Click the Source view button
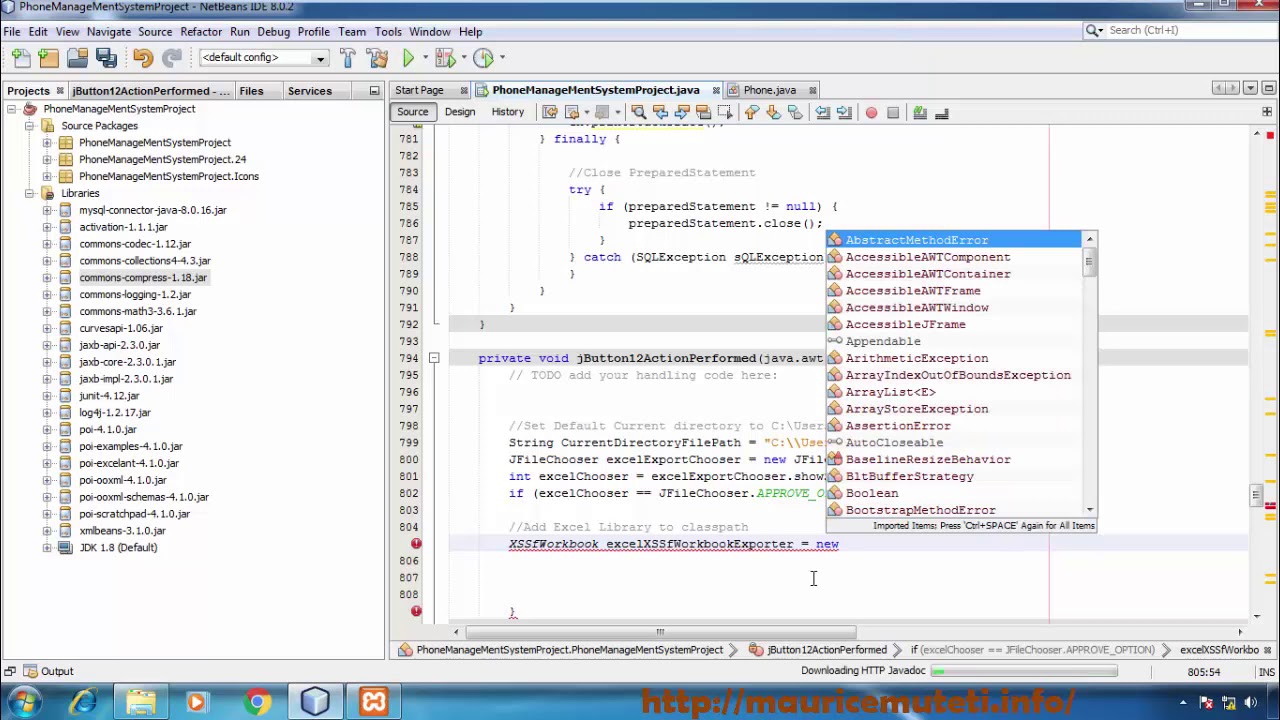Viewport: 1280px width, 720px height. click(x=412, y=112)
